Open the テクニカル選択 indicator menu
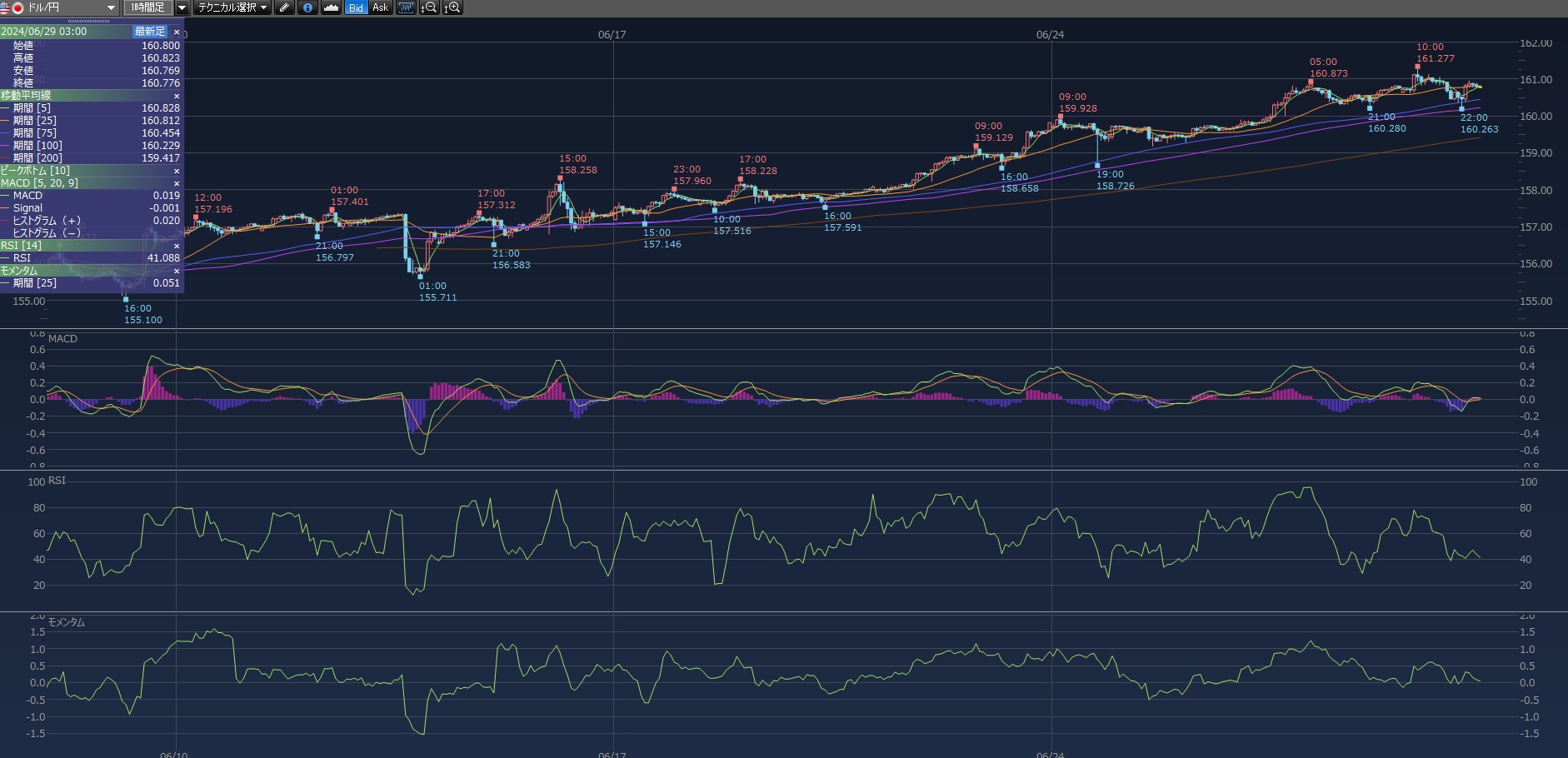 [232, 7]
